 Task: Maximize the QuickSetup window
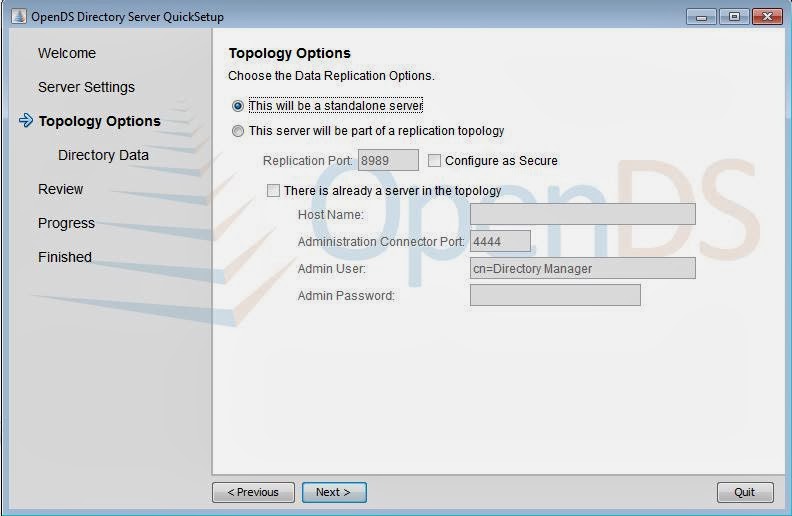734,17
